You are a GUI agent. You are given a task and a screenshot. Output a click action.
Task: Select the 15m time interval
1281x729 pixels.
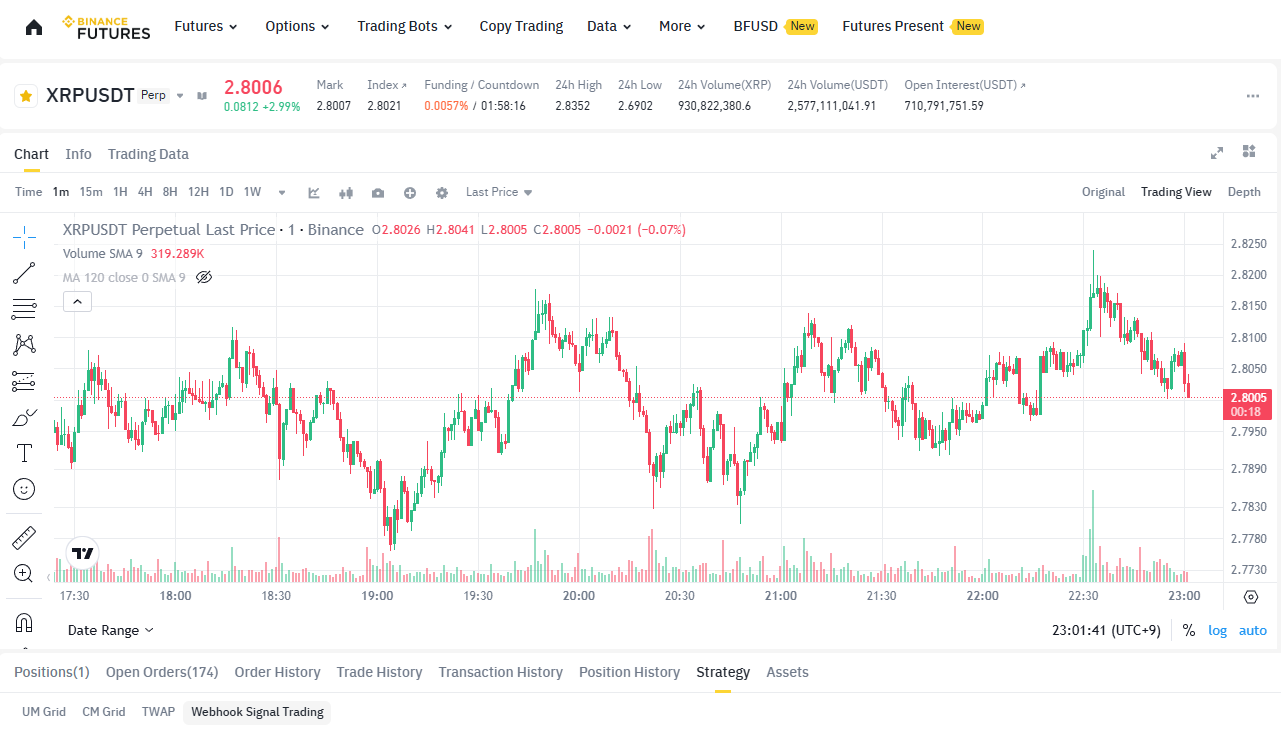tap(91, 192)
